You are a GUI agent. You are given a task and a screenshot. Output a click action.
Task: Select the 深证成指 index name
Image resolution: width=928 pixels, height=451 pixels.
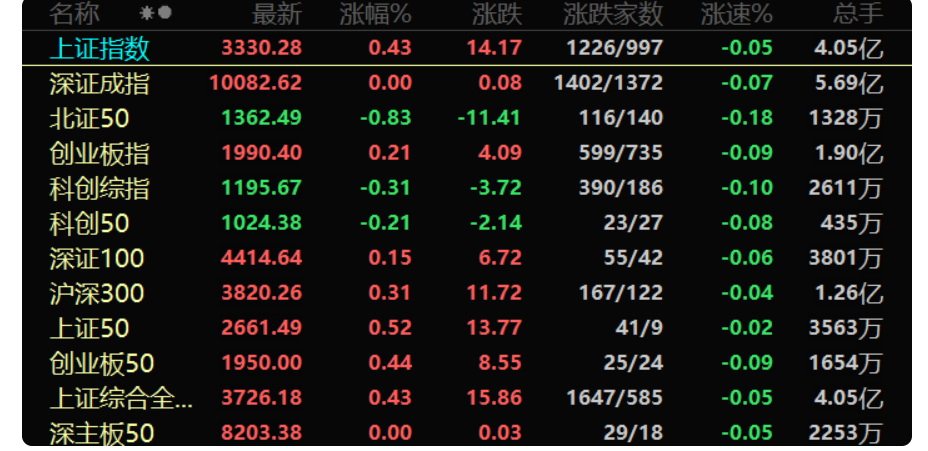click(99, 83)
